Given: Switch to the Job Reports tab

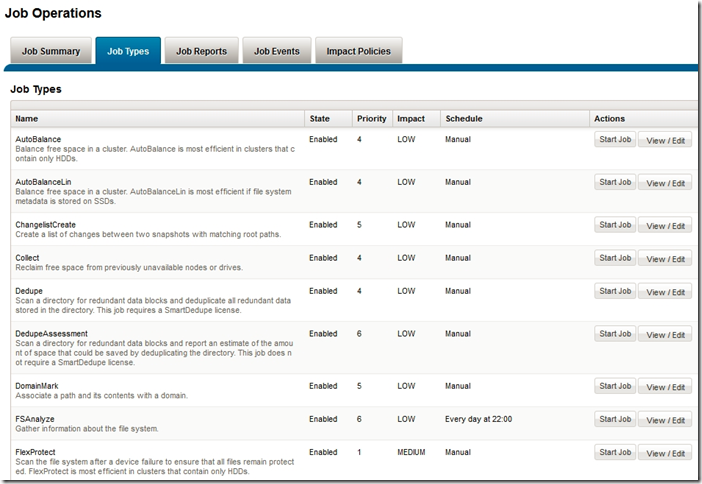Looking at the screenshot, I should pos(201,51).
